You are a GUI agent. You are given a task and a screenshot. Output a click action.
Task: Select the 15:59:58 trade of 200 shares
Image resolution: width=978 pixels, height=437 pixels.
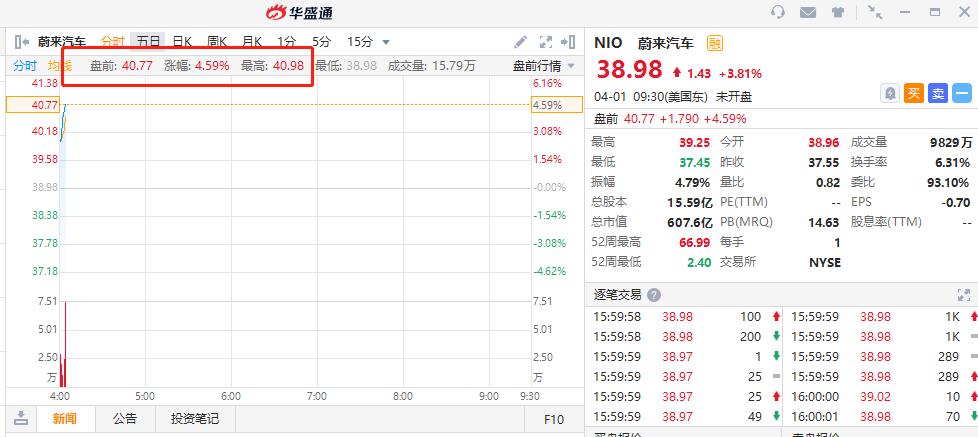pyautogui.click(x=684, y=337)
